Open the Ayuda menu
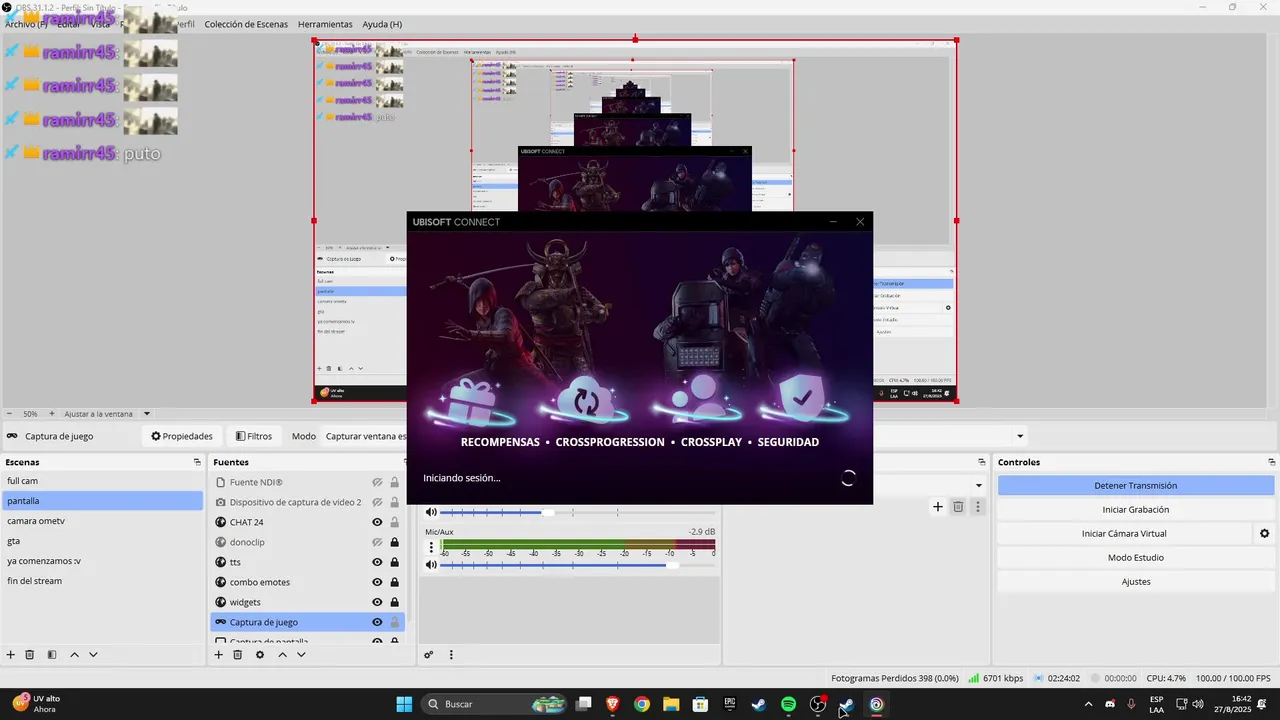 point(382,24)
